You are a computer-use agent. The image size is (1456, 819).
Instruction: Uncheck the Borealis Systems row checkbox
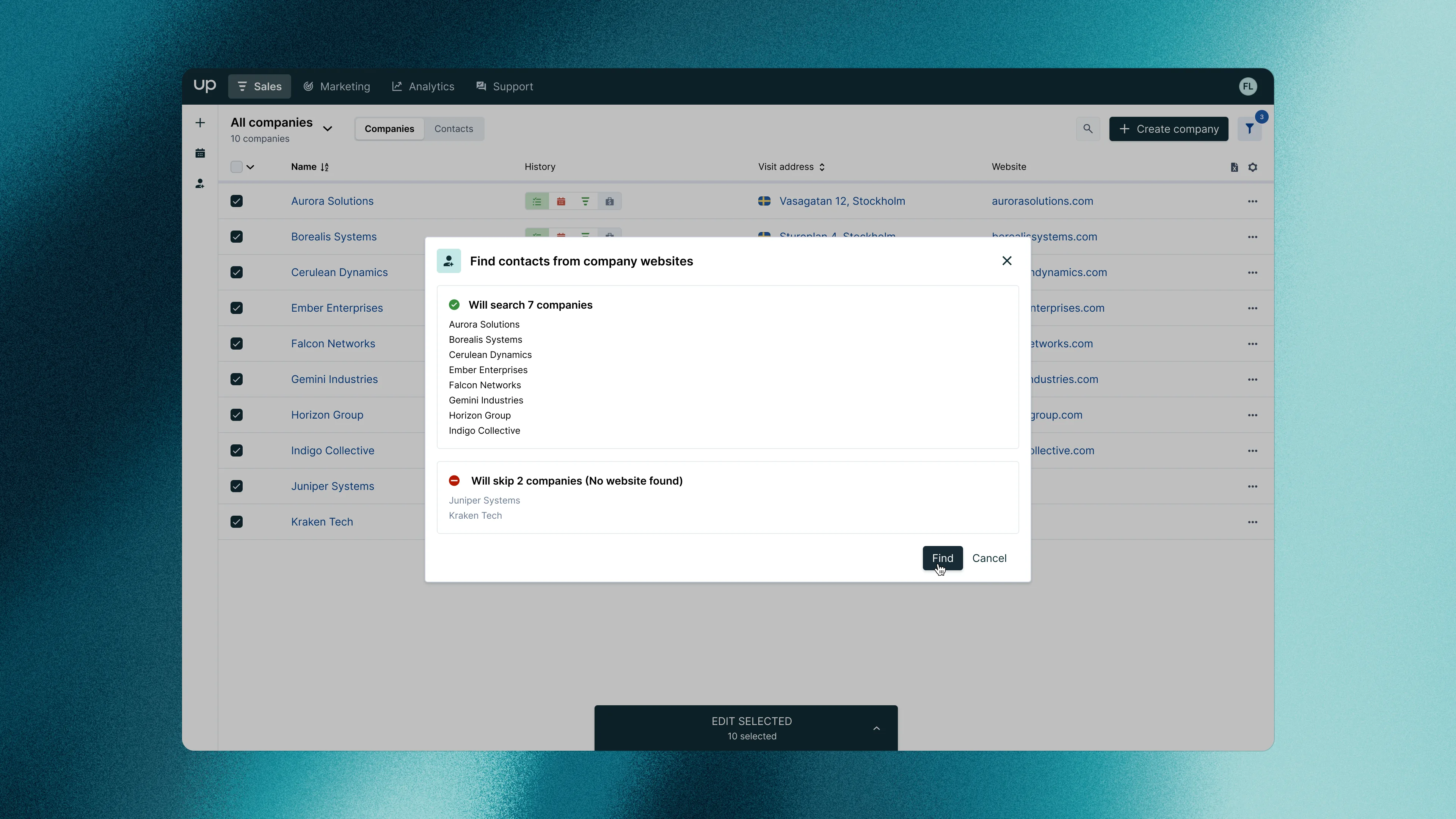point(236,237)
